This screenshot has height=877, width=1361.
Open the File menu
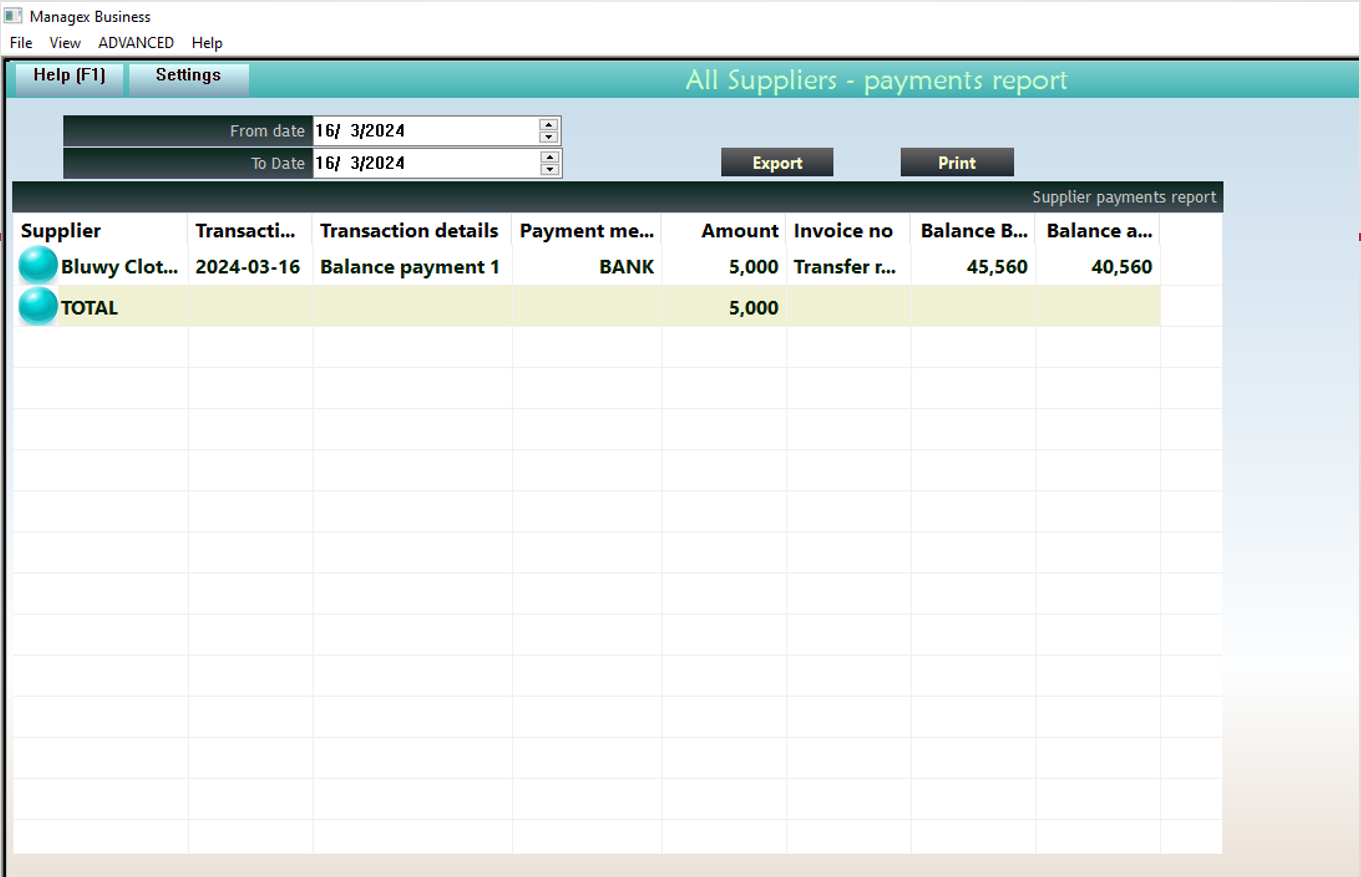click(20, 43)
